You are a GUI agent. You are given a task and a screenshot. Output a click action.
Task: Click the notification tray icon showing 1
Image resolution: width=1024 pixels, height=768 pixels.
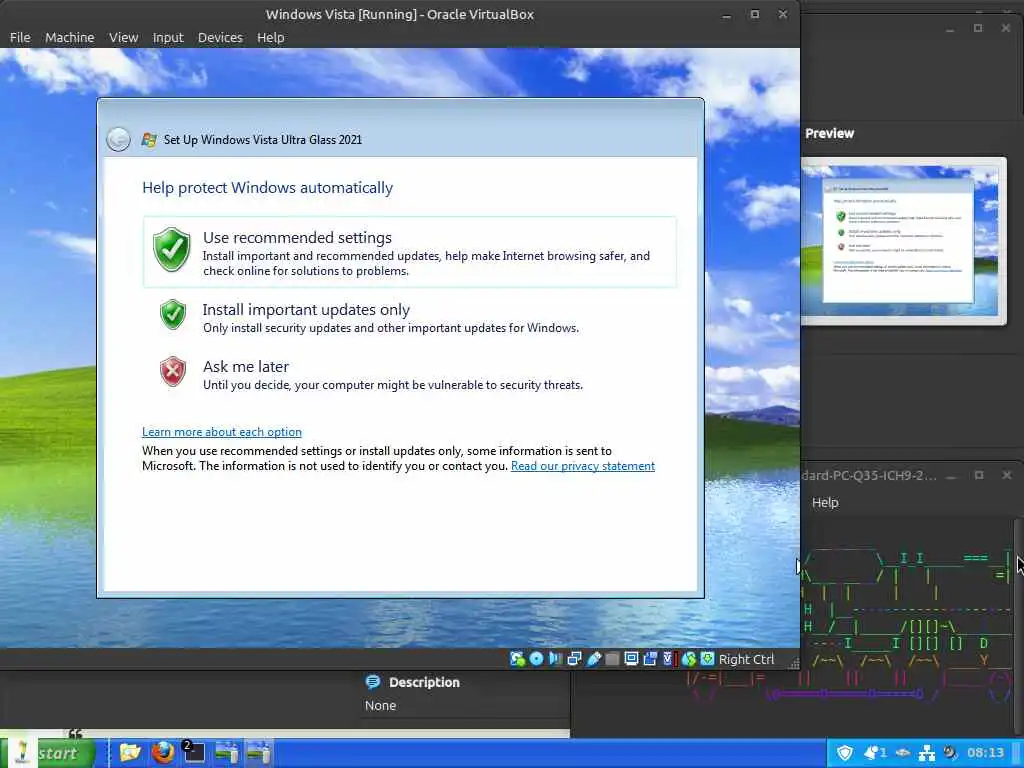[x=875, y=753]
